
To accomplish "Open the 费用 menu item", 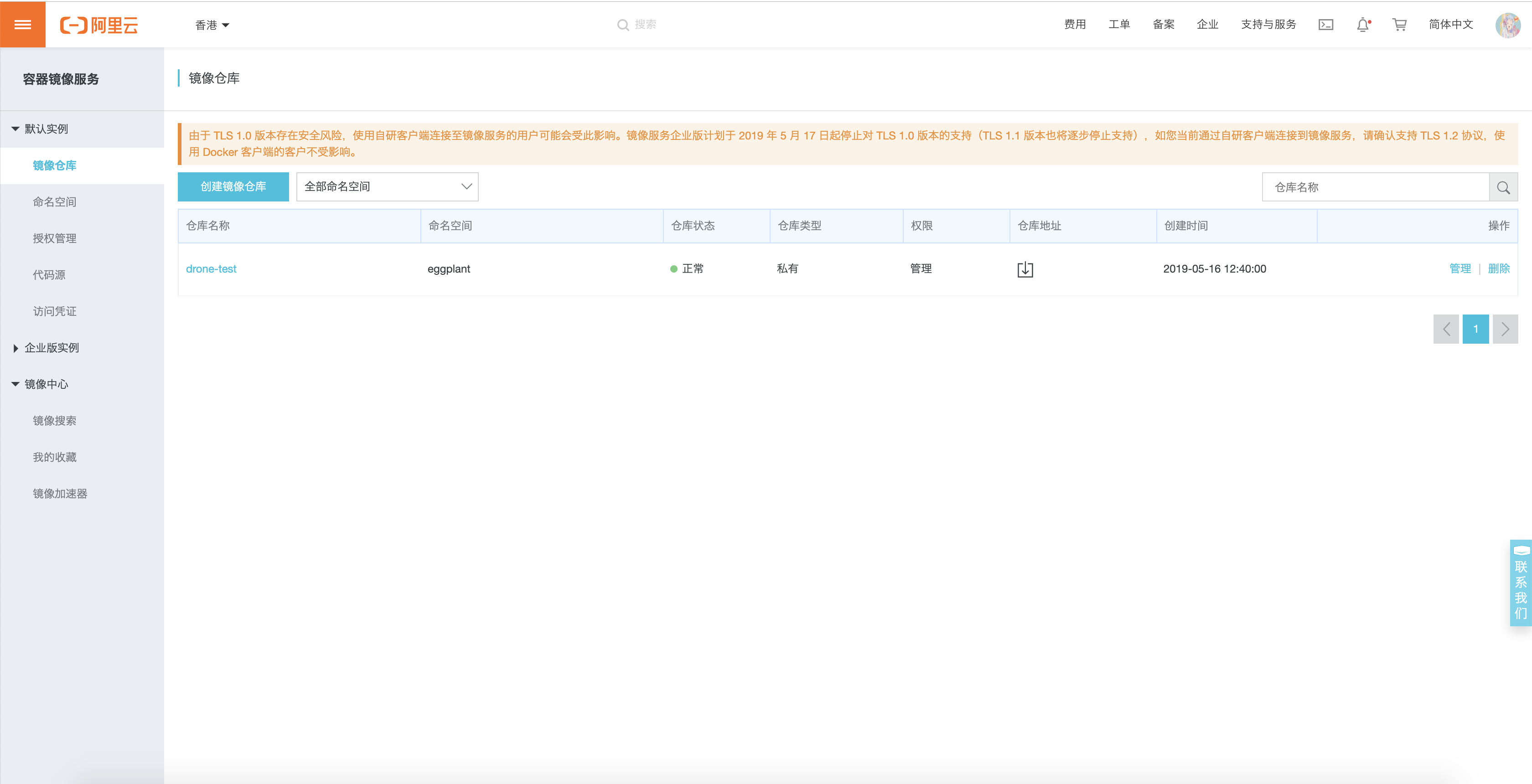I will (x=1074, y=24).
